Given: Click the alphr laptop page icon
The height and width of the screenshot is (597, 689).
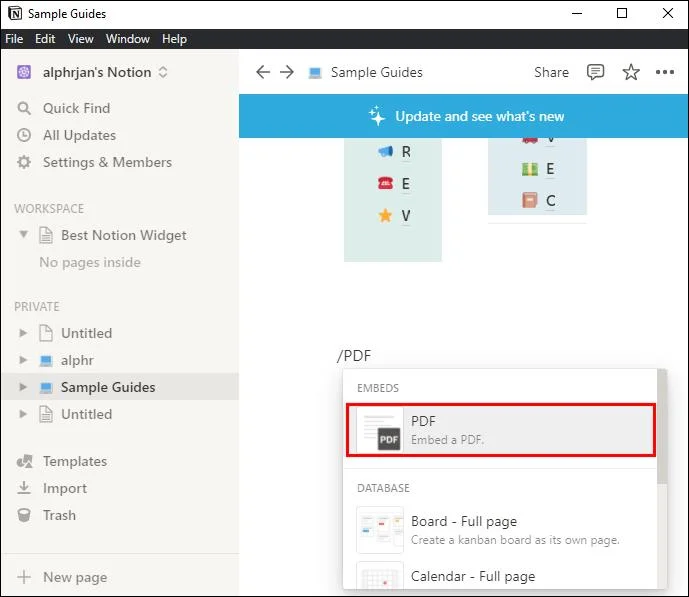Looking at the screenshot, I should 46,360.
